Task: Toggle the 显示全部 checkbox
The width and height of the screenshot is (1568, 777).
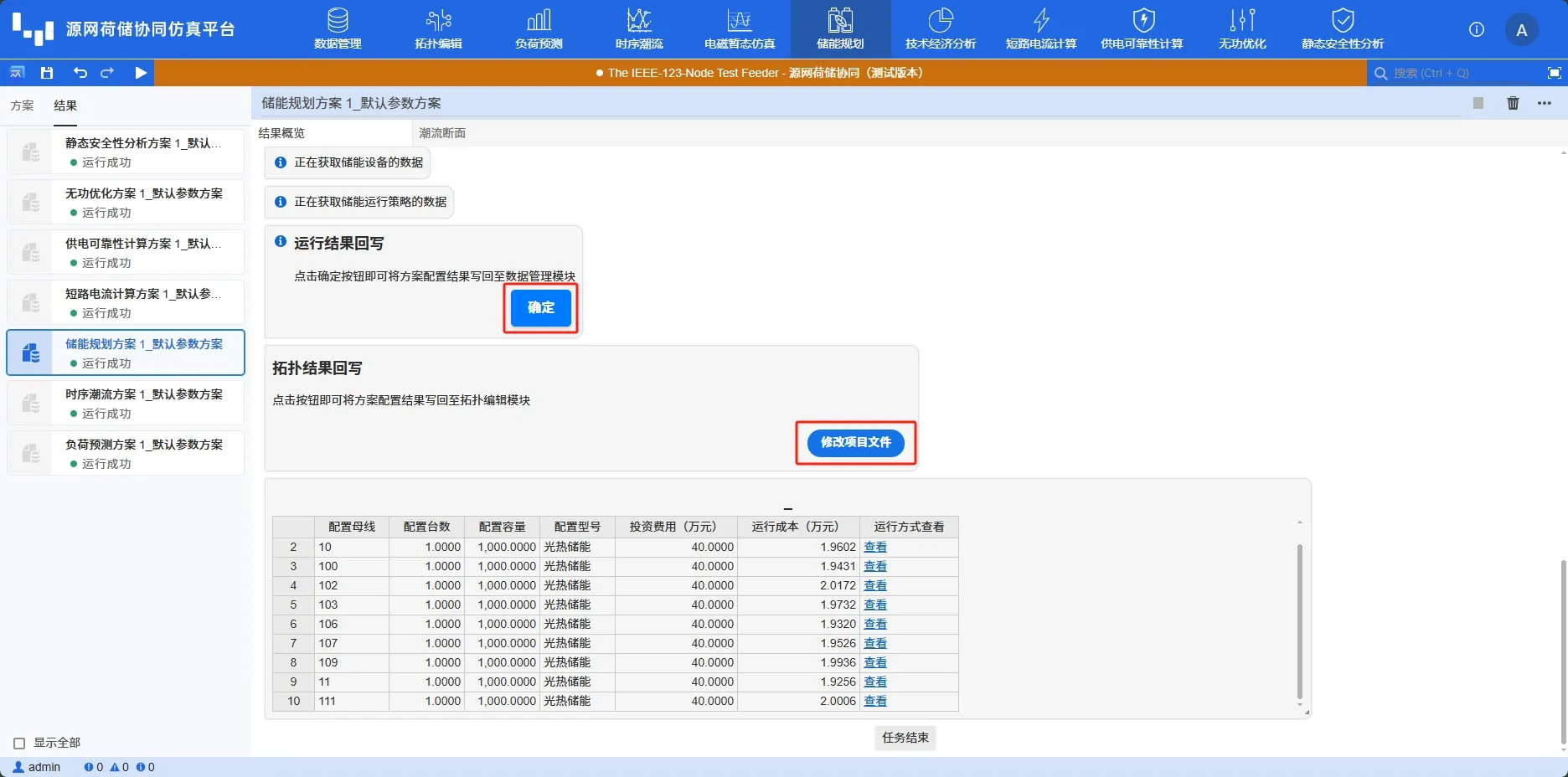Action: click(19, 743)
